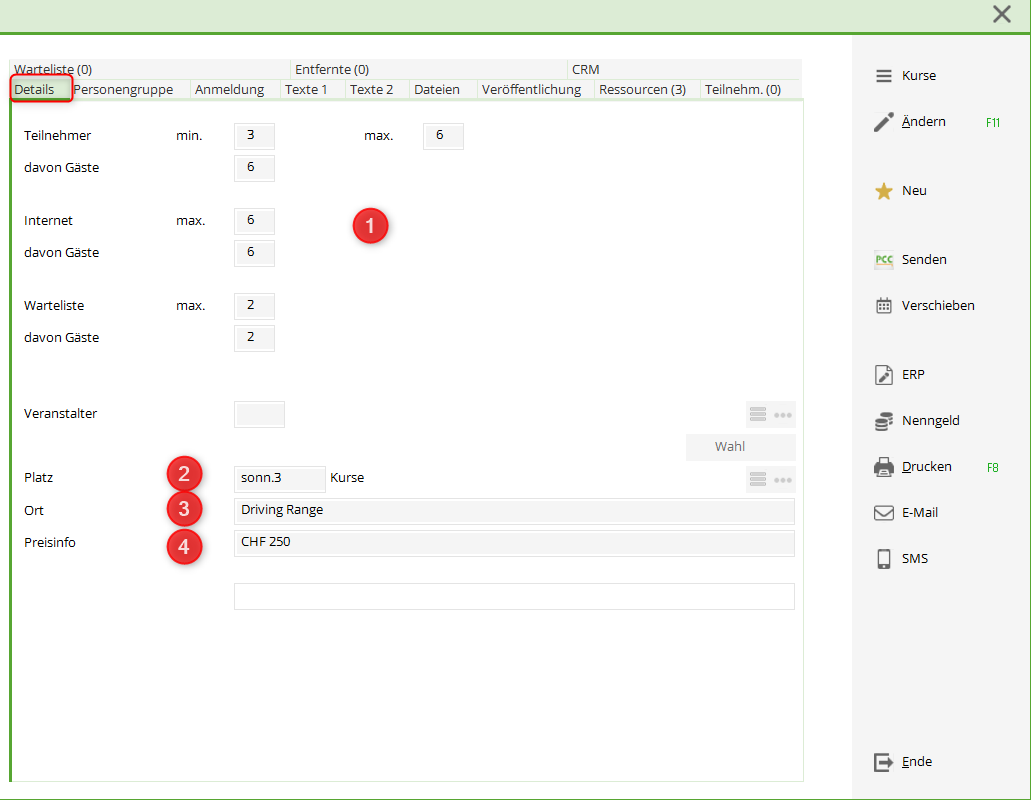Image resolution: width=1031 pixels, height=800 pixels.
Task: Click the Preisinfo field showing CHF 250
Action: 513,542
